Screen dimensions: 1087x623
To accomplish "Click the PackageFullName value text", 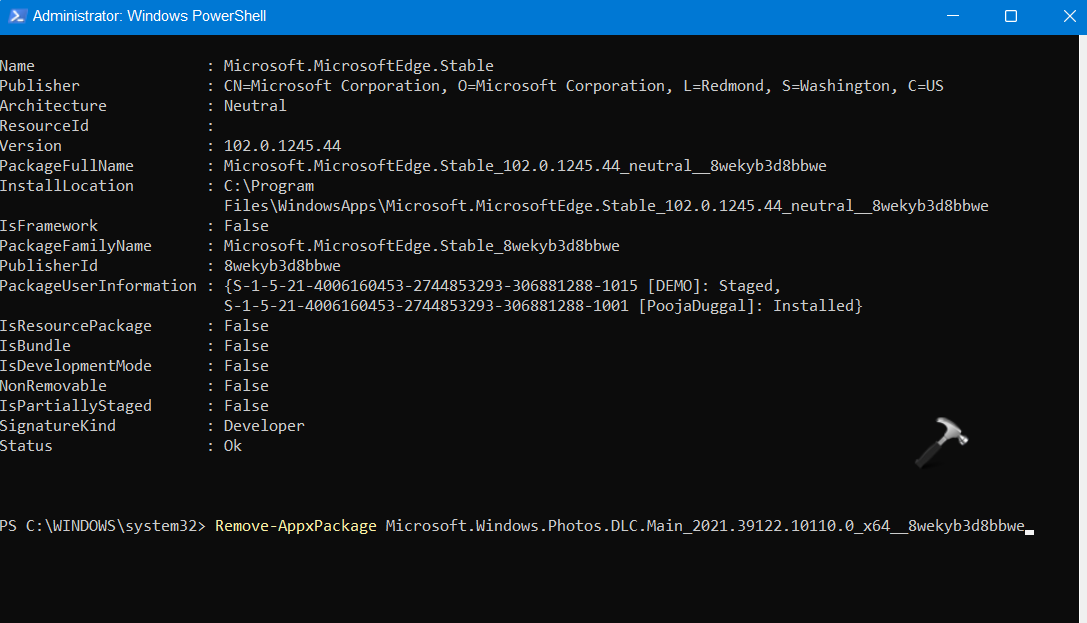I will (524, 166).
